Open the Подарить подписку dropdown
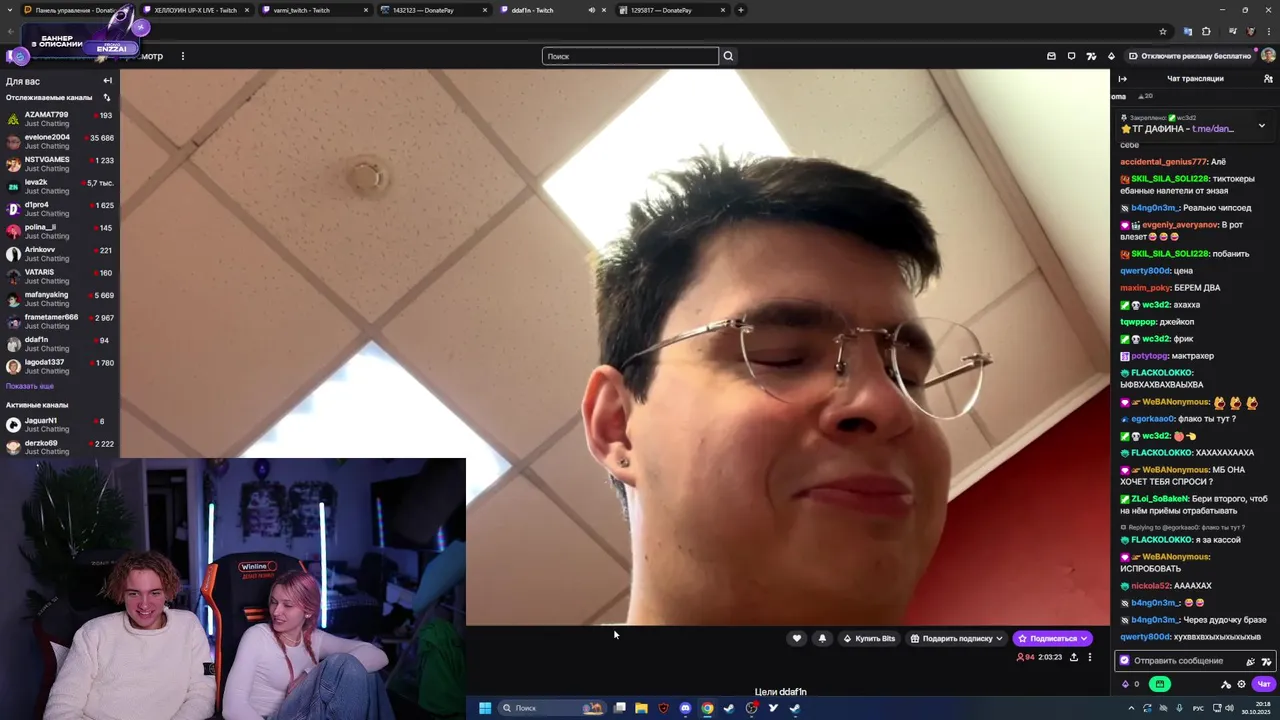1280x720 pixels. [x=955, y=638]
